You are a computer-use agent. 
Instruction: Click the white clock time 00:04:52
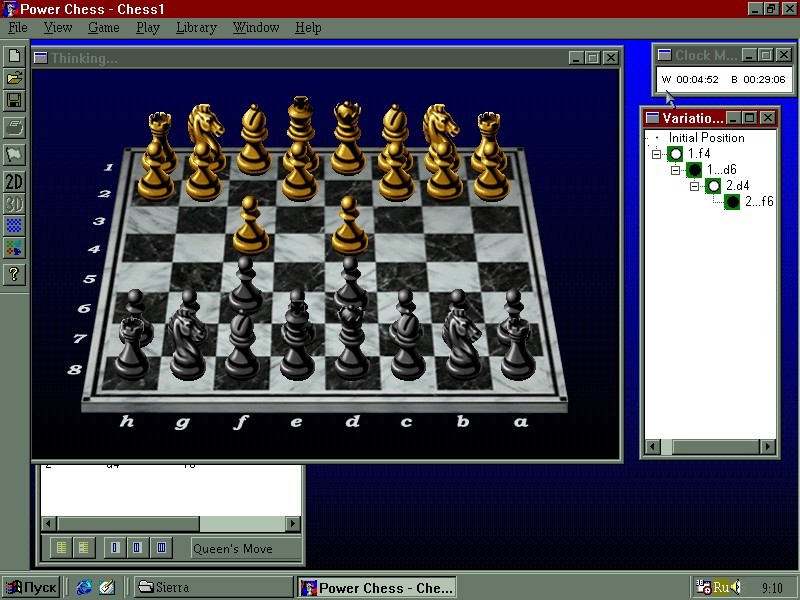click(697, 80)
